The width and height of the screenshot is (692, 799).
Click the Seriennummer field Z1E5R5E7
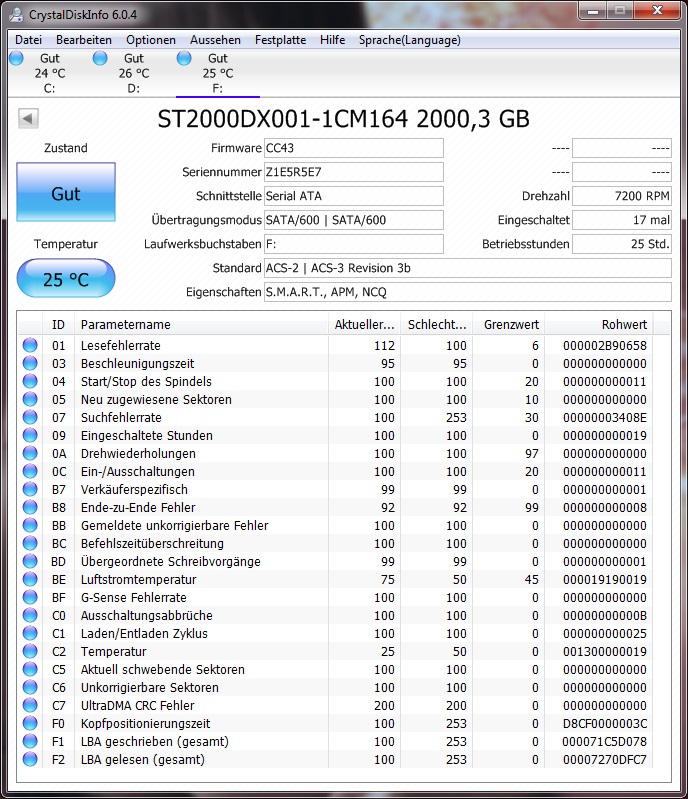click(x=354, y=172)
